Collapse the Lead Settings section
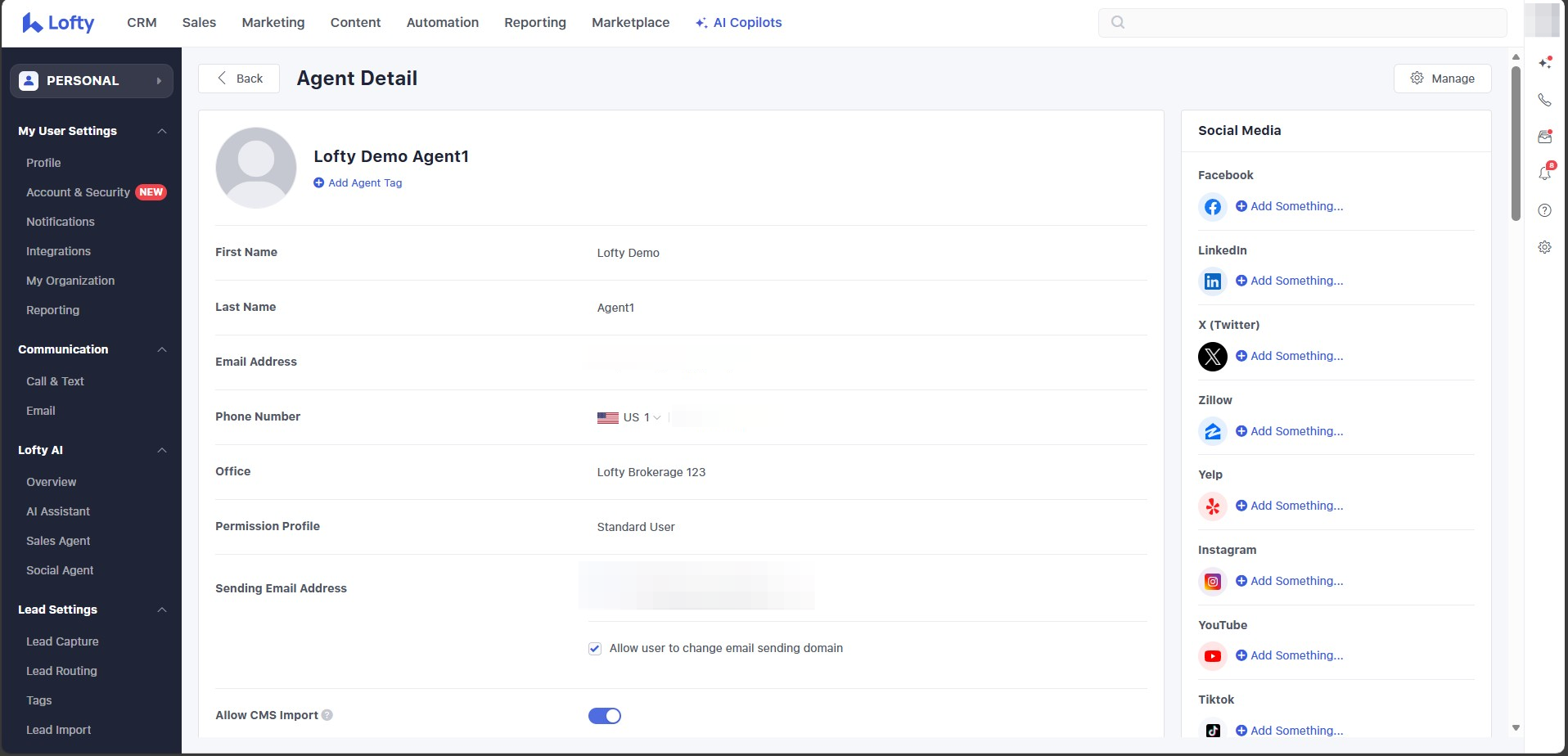The height and width of the screenshot is (756, 1568). click(x=162, y=610)
